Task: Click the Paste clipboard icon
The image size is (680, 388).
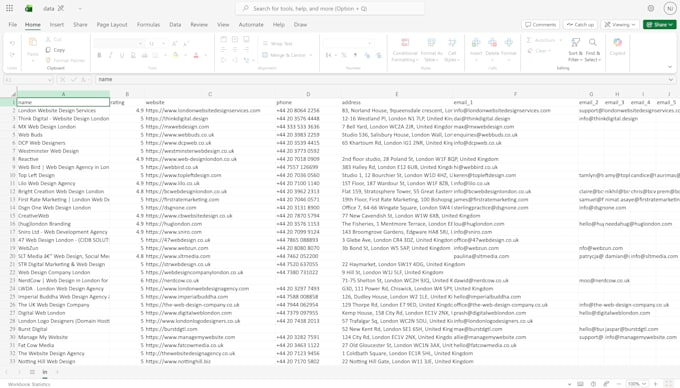Action: pyautogui.click(x=33, y=42)
